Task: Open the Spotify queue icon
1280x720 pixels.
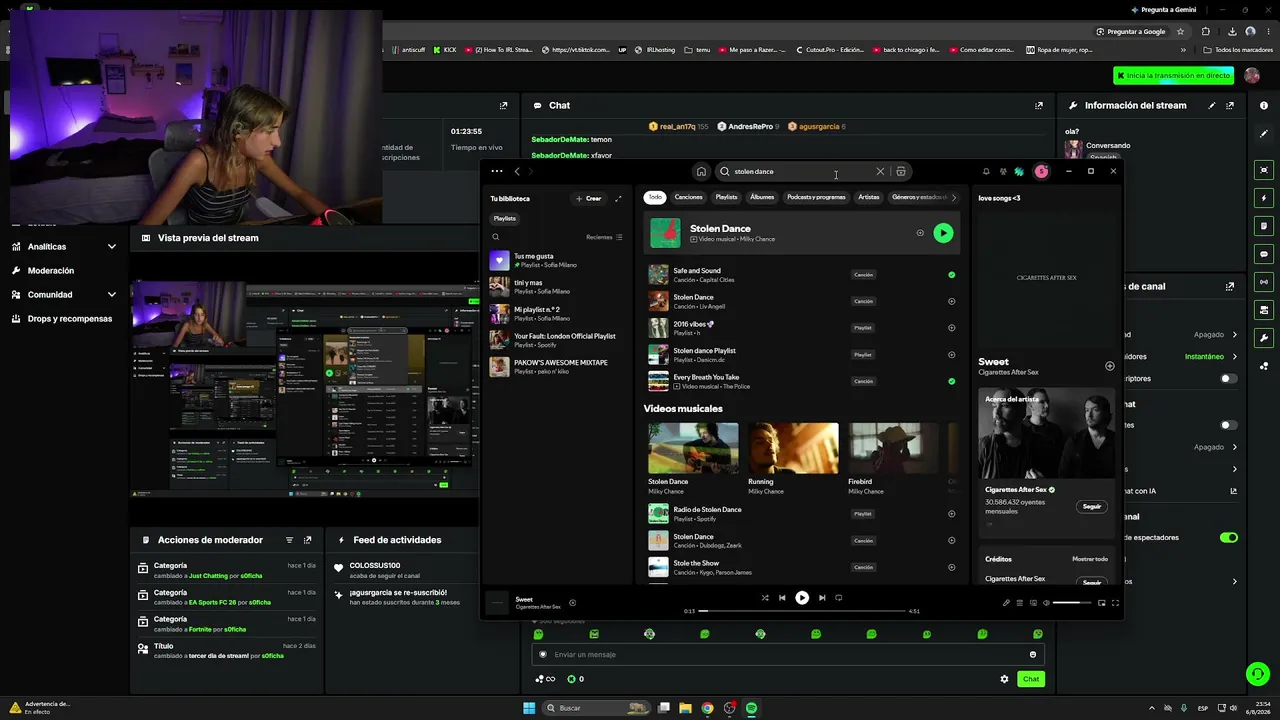Action: pyautogui.click(x=1019, y=603)
